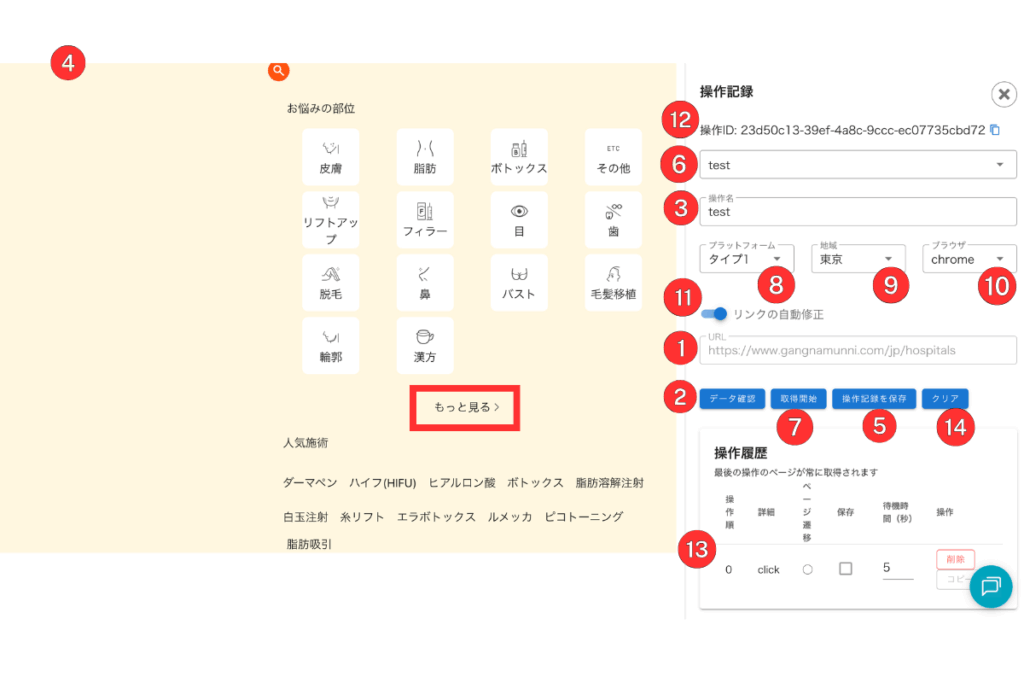Copy the operation ID with copy icon
This screenshot has width=1024, height=683.
[x=994, y=130]
